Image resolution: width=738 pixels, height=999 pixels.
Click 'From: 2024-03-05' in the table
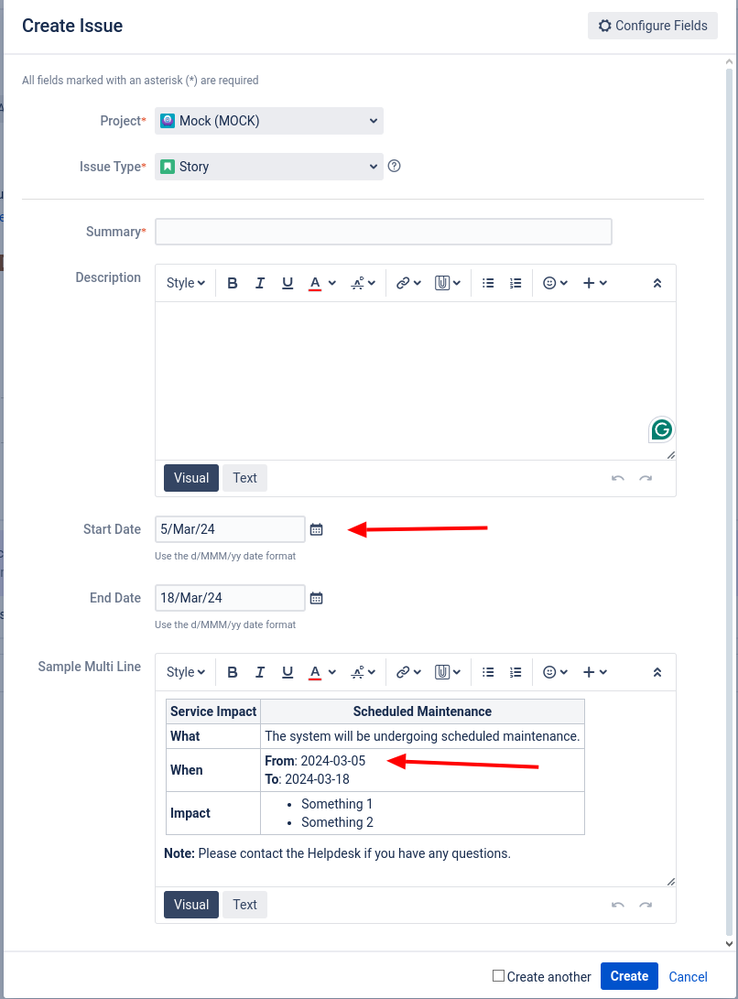(315, 761)
